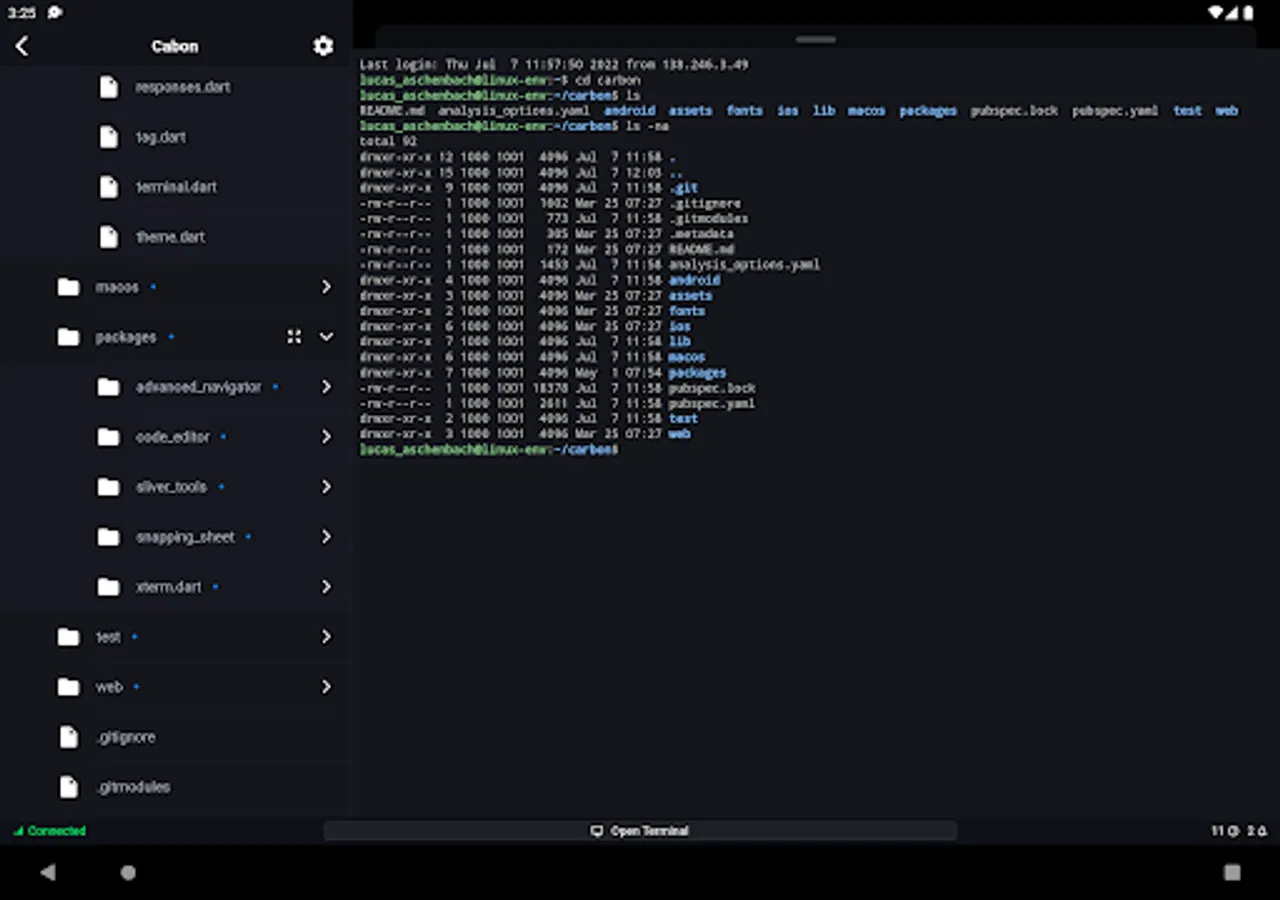This screenshot has height=900, width=1280.
Task: Collapse all inside packages with the arrows icon
Action: (x=294, y=337)
